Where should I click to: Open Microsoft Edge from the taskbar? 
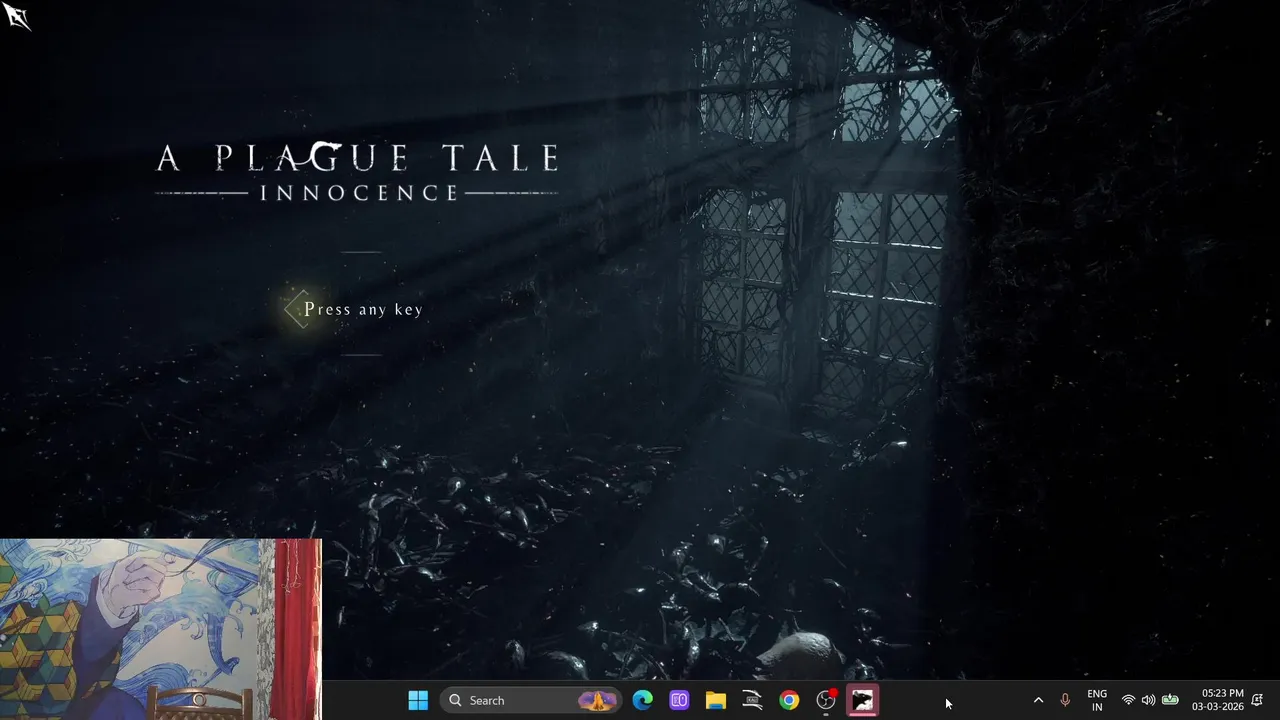[x=642, y=700]
